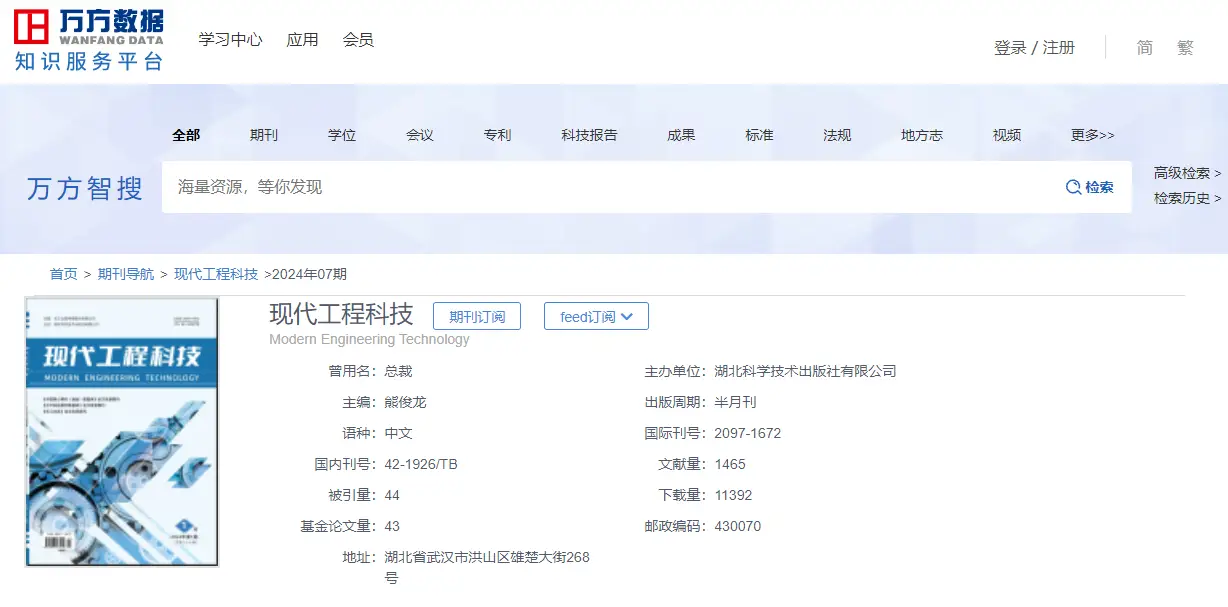Screen dimensions: 1228x607
Task: Click the journal title 现代工程科技
Action: (x=341, y=314)
